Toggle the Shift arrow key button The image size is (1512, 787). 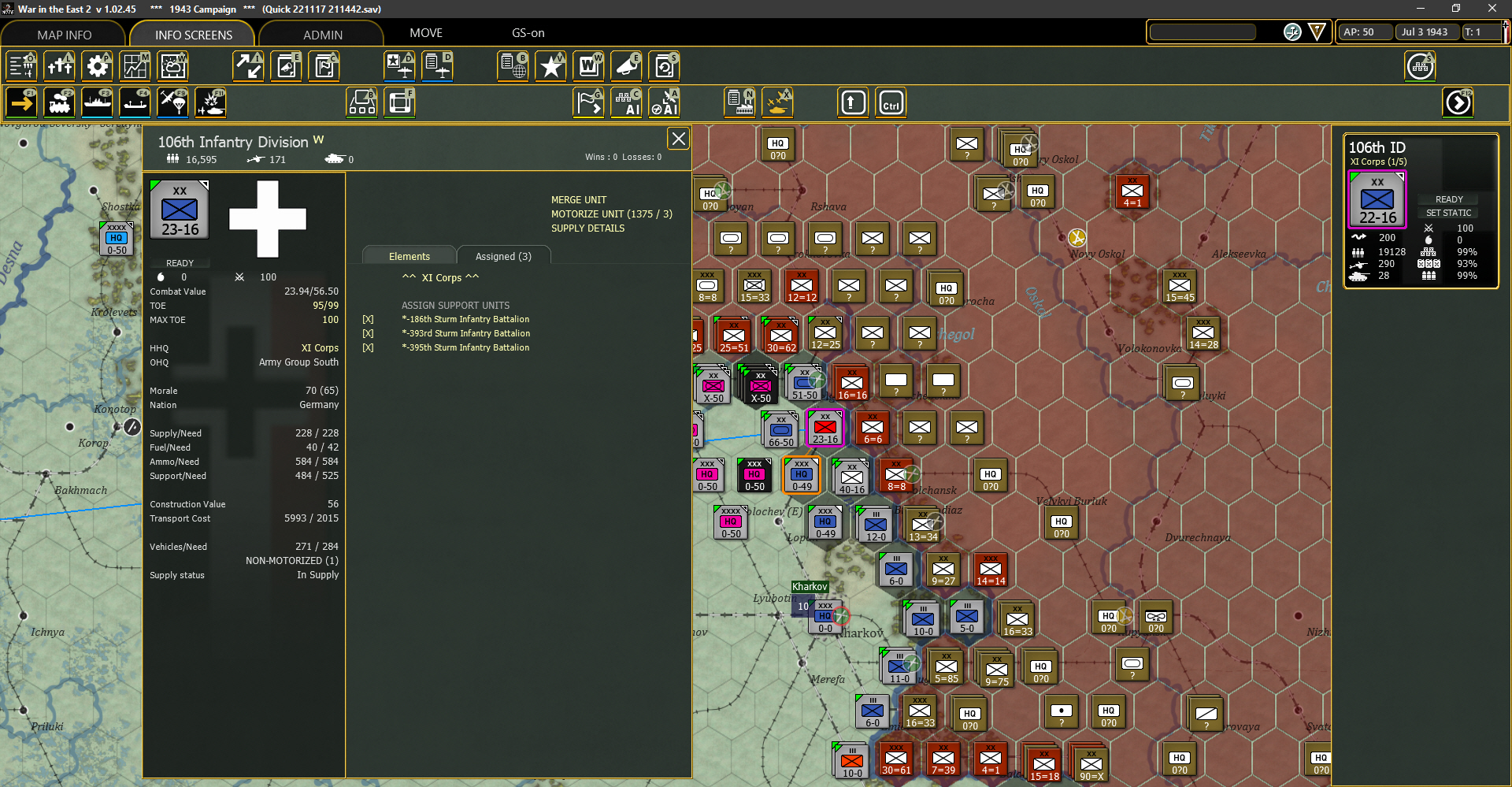click(x=854, y=102)
